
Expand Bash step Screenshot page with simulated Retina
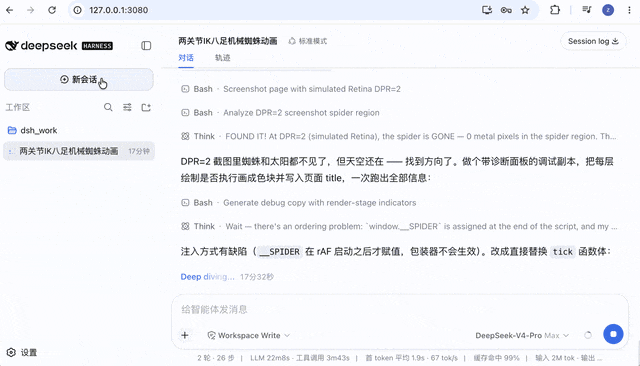click(x=291, y=89)
